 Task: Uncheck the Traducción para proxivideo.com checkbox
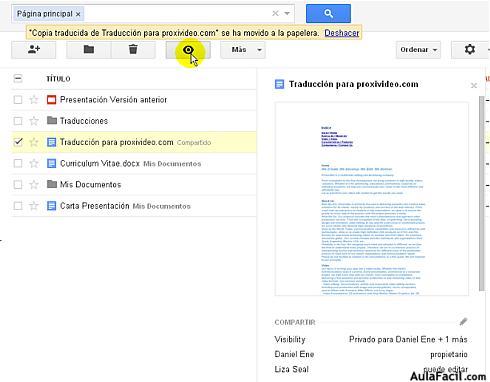(x=18, y=142)
